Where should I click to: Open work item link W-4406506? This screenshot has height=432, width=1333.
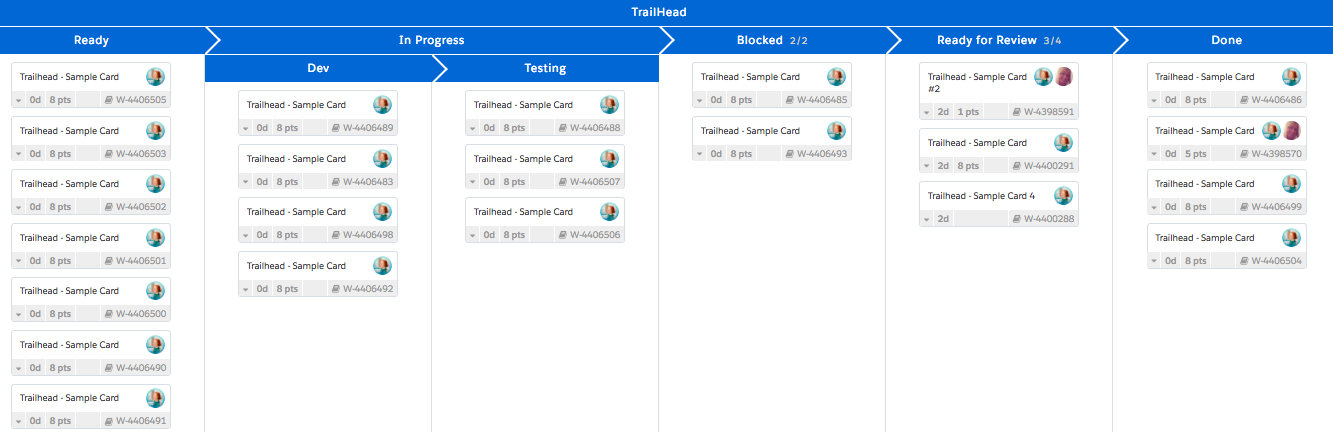(595, 235)
